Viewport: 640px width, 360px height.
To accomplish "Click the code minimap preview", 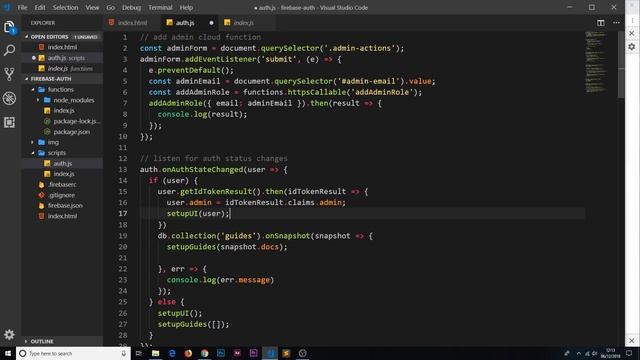I will coord(596,62).
